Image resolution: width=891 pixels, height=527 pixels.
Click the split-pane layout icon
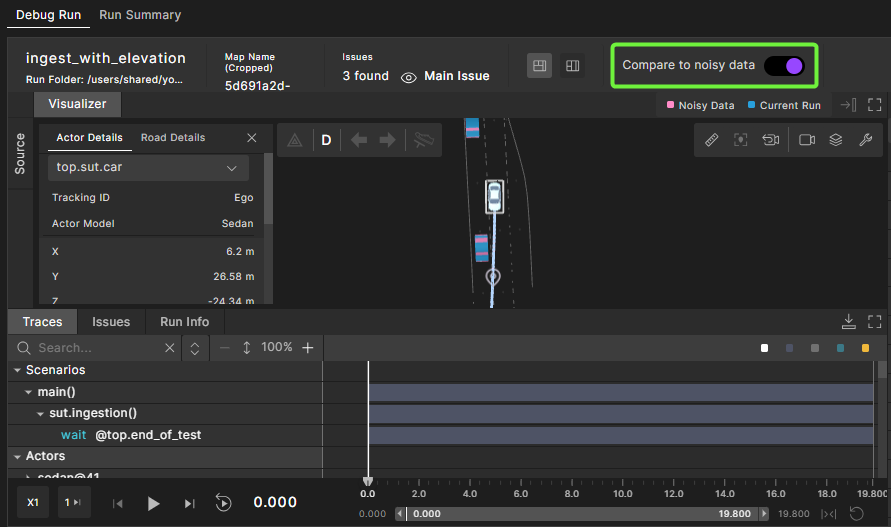point(572,66)
